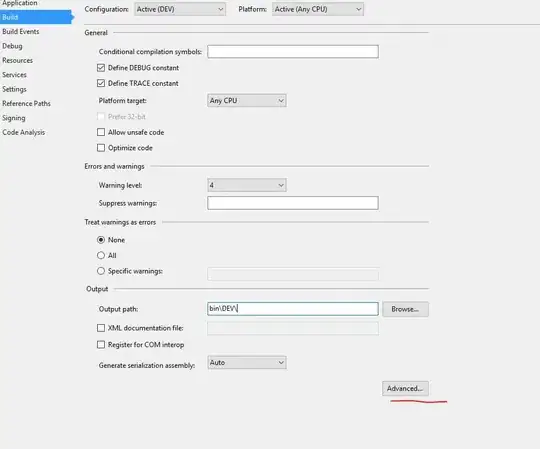The height and width of the screenshot is (449, 540).
Task: Switch to the Settings tab
Action: click(x=14, y=90)
